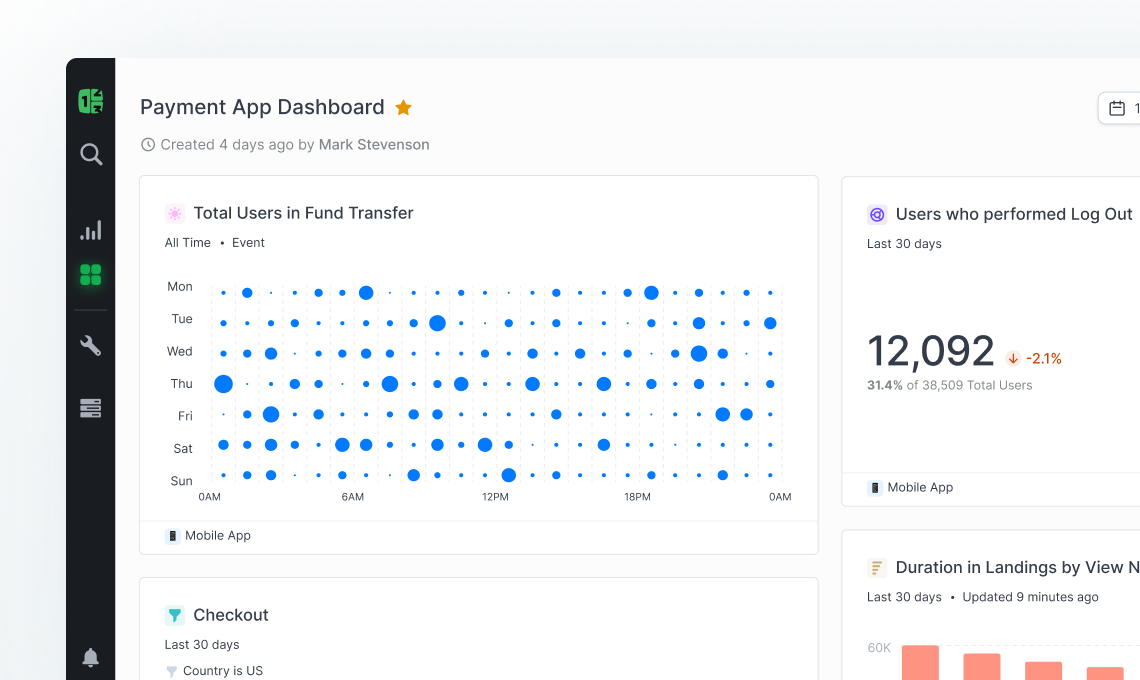
Task: Click the Mon row label in chart
Action: [180, 287]
